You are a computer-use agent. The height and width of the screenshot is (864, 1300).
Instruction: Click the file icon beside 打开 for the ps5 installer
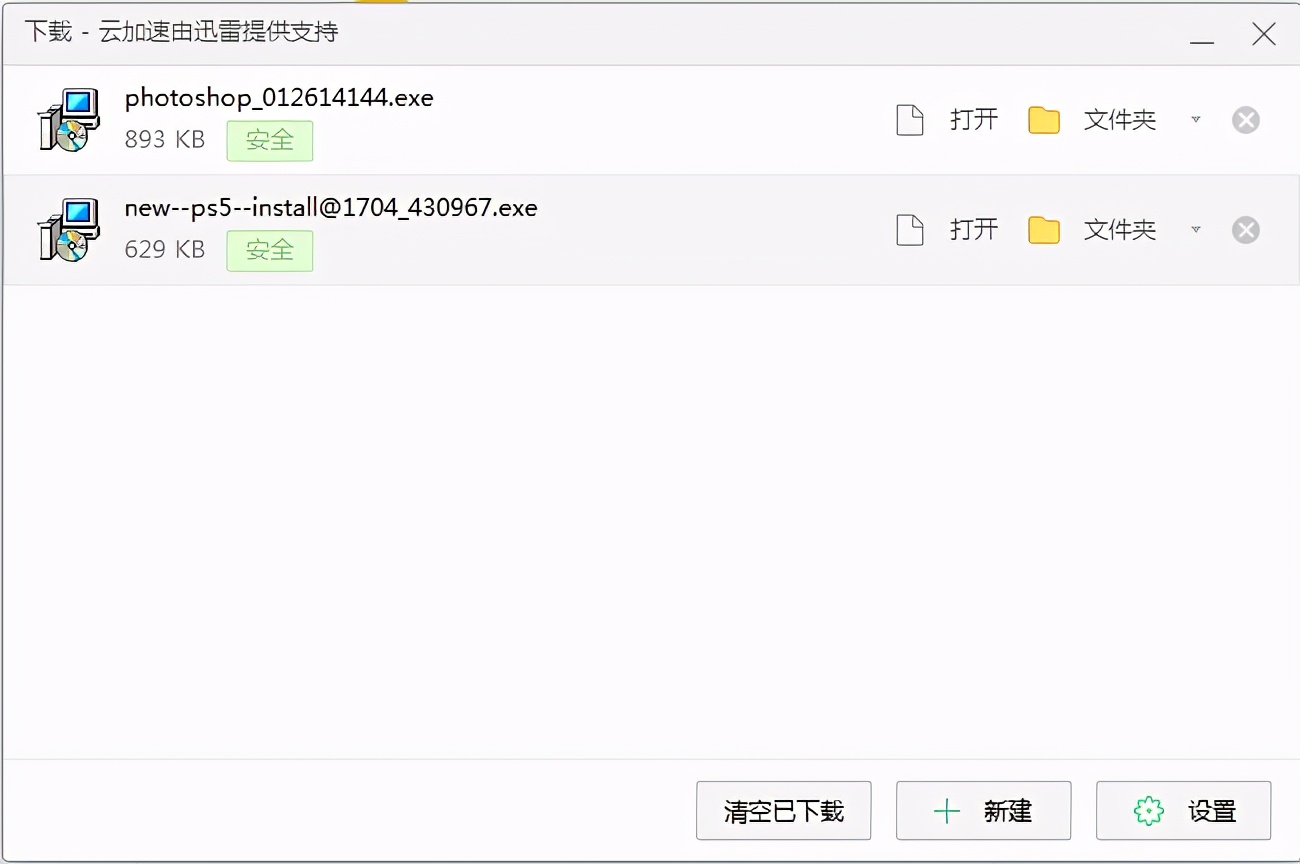click(910, 229)
